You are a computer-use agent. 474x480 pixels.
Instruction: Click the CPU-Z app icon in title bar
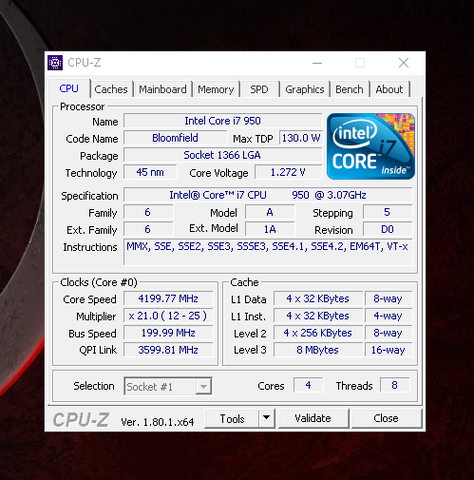[x=55, y=63]
